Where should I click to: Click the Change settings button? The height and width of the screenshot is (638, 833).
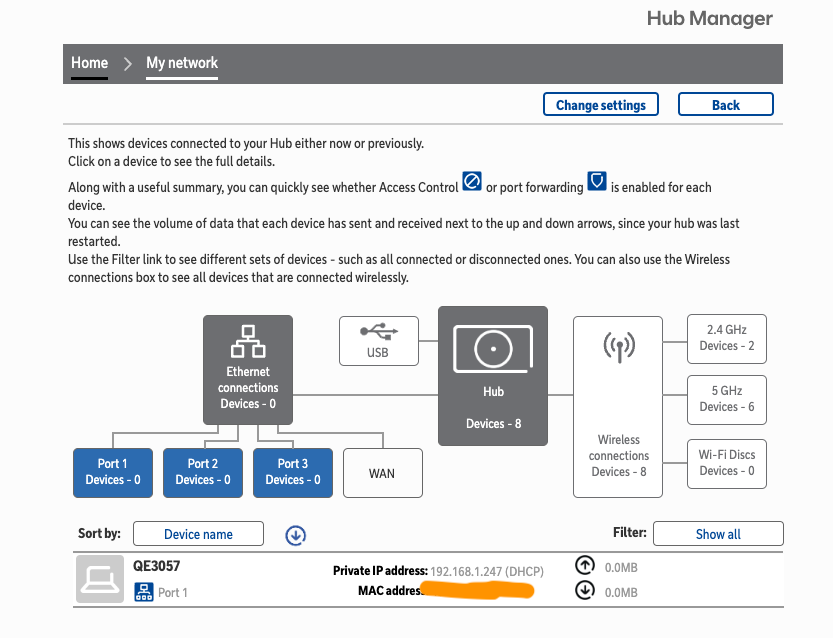coord(601,105)
